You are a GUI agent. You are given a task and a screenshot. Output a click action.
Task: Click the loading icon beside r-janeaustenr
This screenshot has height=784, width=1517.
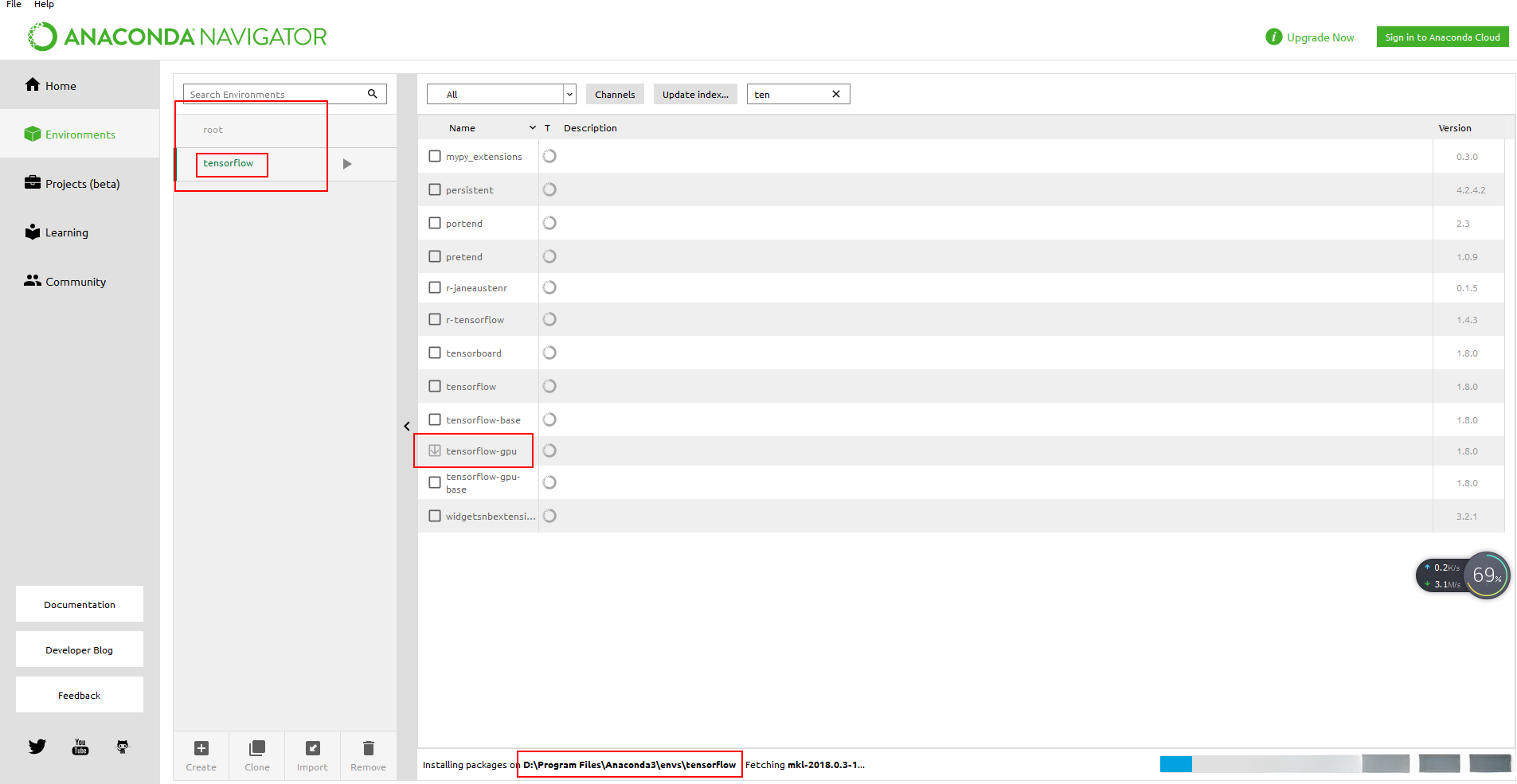pos(549,287)
